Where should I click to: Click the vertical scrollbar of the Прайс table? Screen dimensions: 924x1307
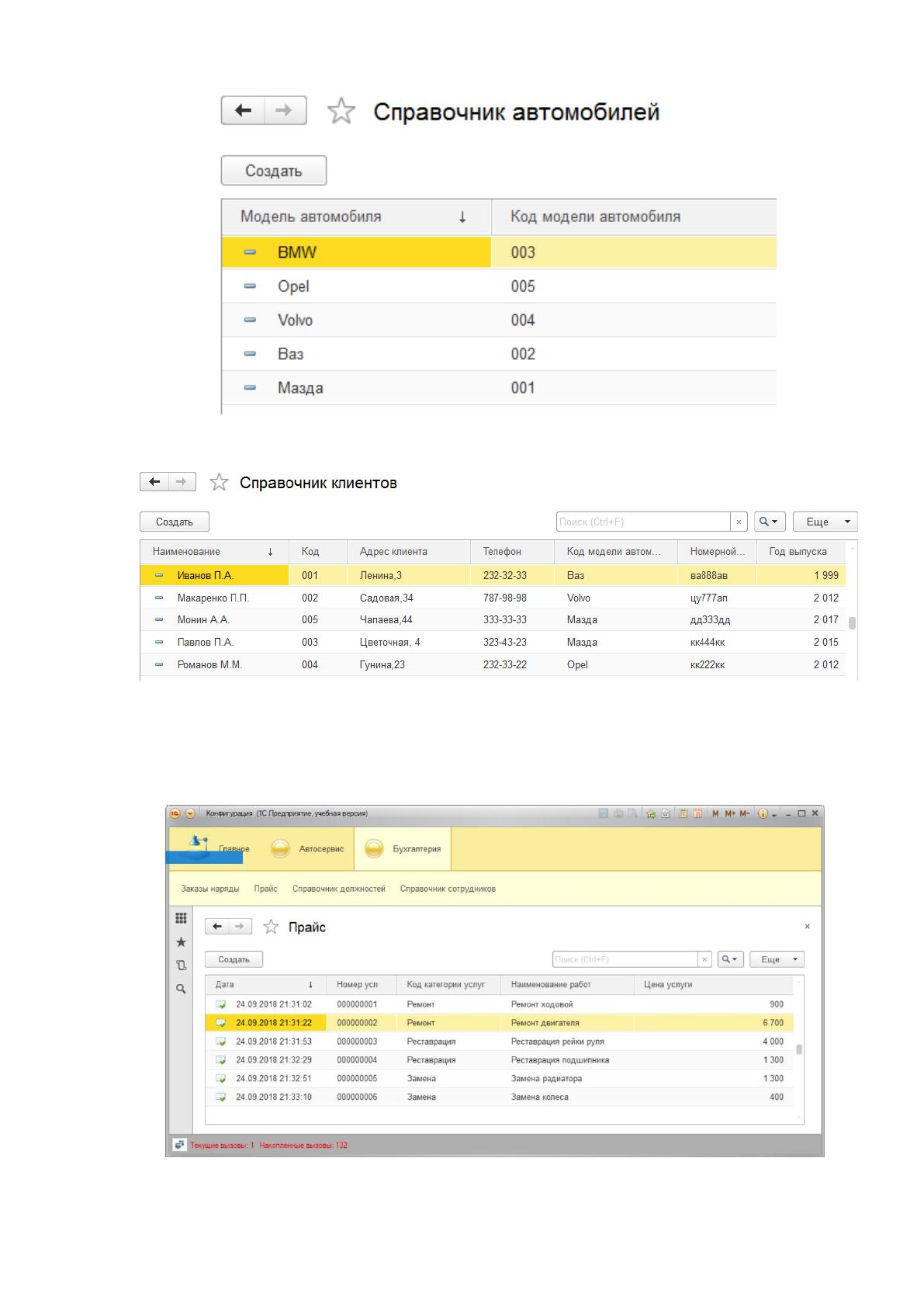[x=799, y=1049]
